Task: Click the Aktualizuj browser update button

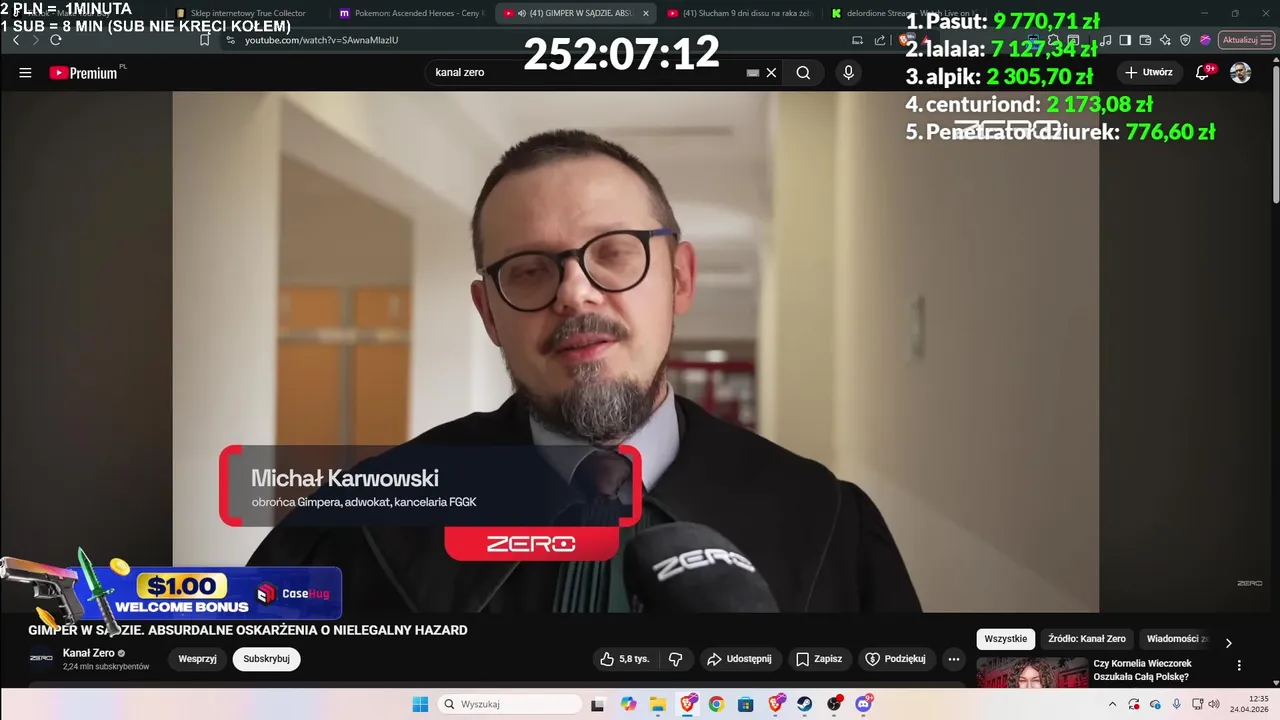Action: coord(1245,40)
